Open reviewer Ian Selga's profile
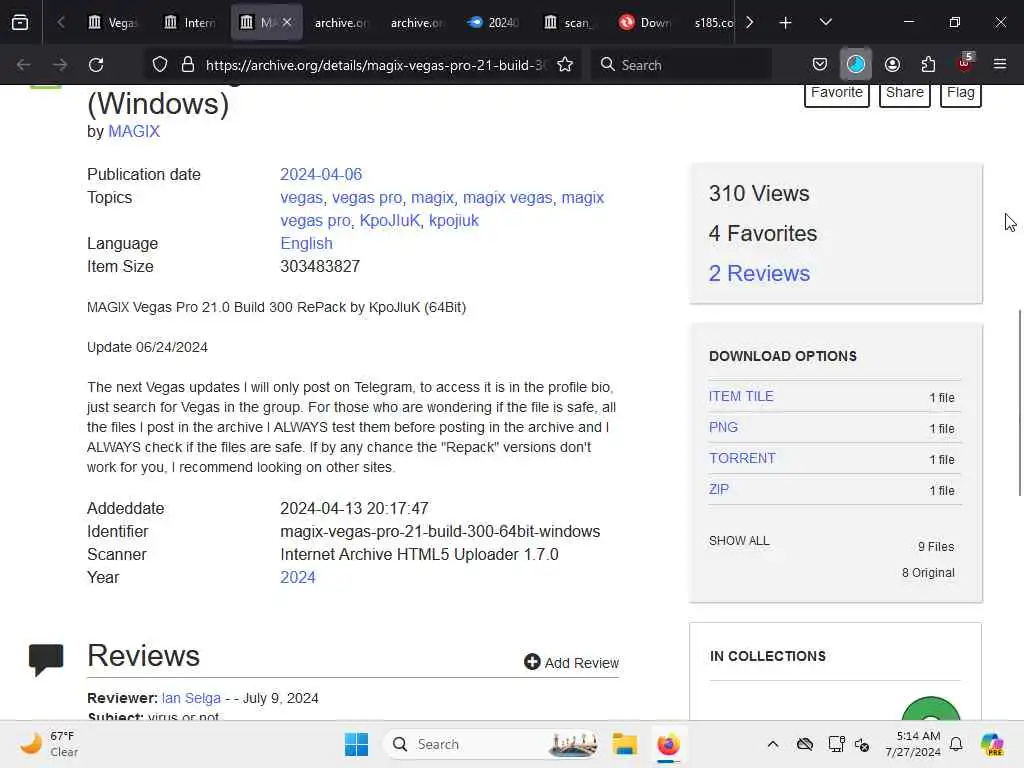Viewport: 1024px width, 768px height. (x=191, y=698)
